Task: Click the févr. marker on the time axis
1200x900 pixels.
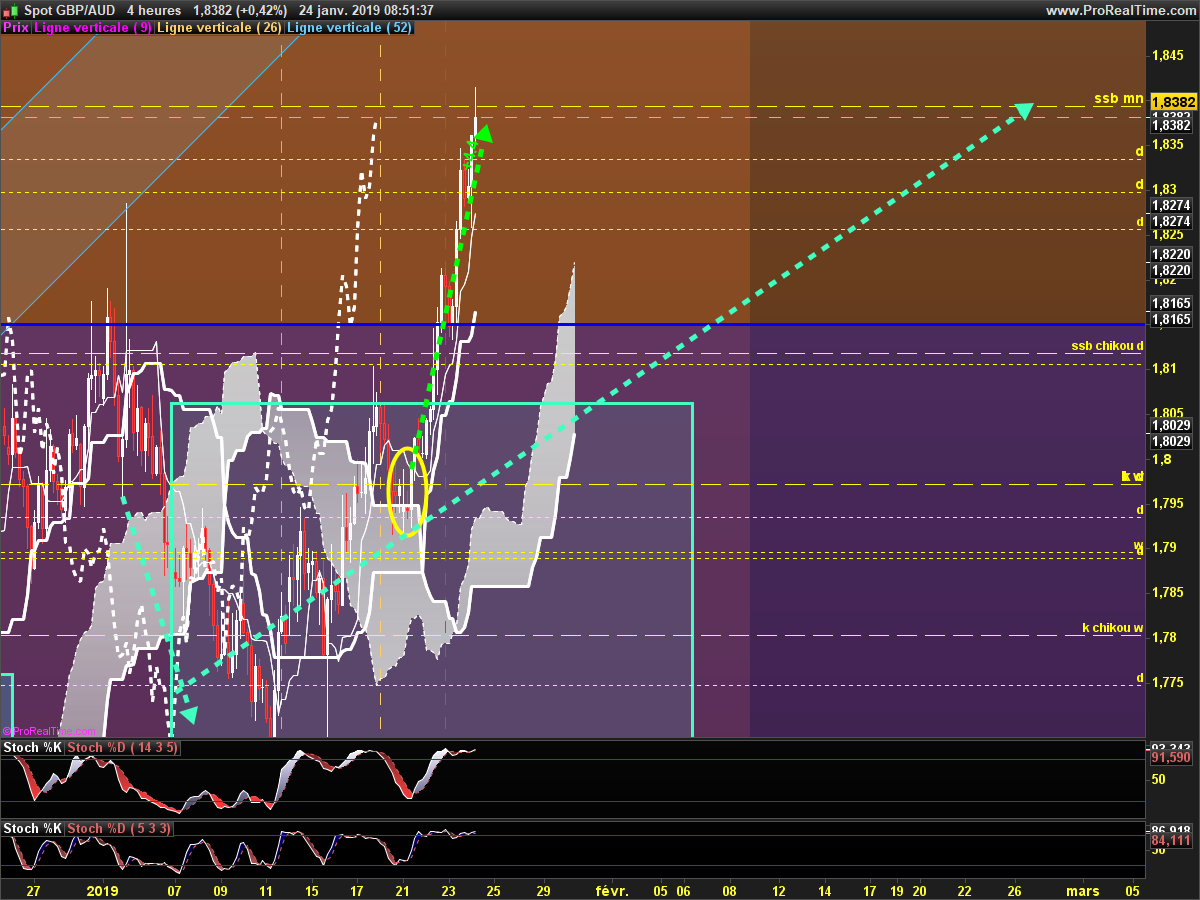Action: coord(612,890)
